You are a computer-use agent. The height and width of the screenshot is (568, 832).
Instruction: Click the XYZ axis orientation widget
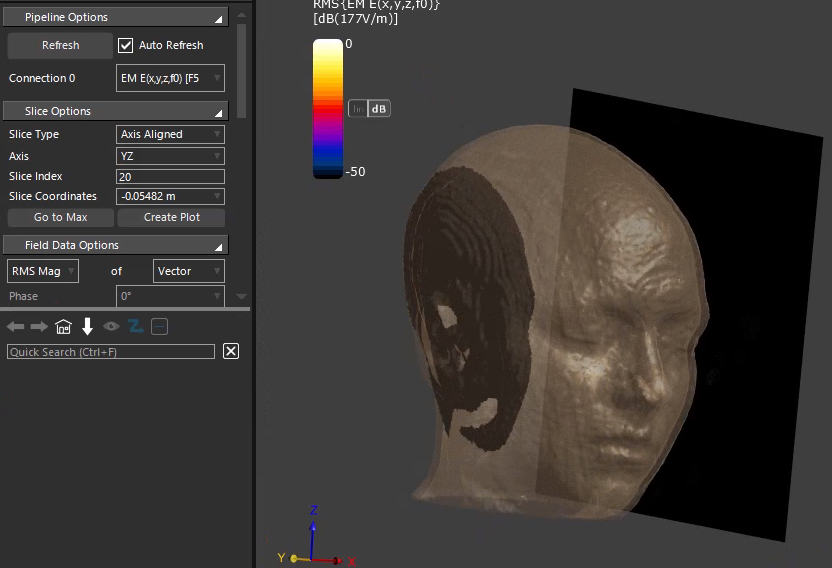tap(316, 536)
